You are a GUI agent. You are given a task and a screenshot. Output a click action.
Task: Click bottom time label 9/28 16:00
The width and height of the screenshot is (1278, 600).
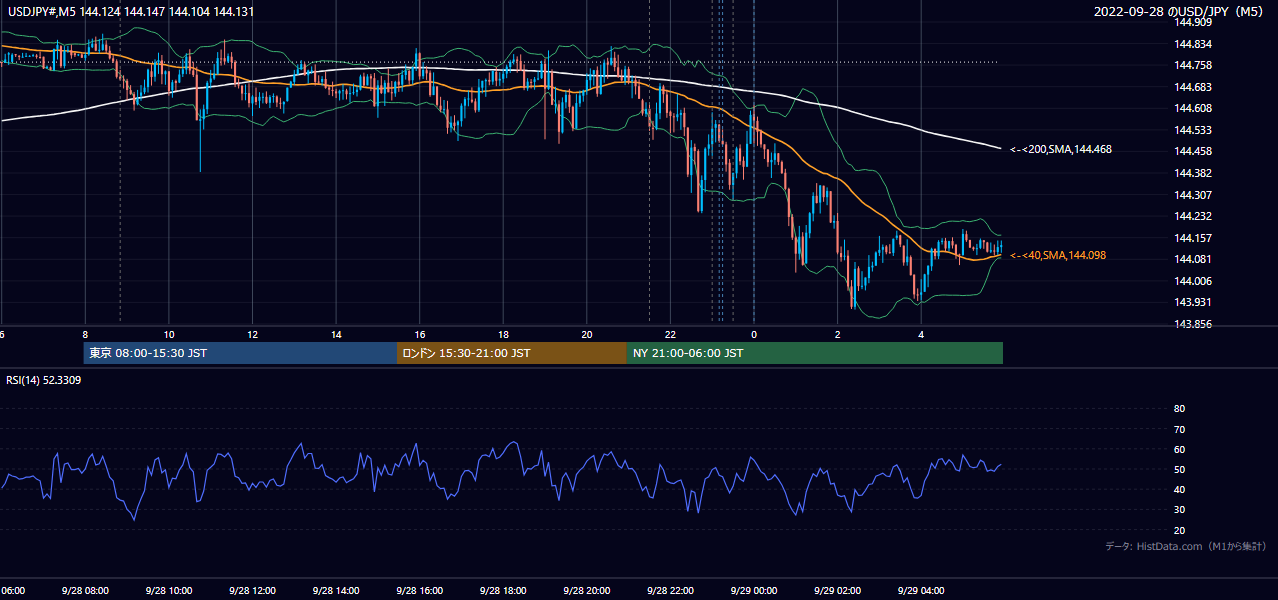(x=419, y=591)
